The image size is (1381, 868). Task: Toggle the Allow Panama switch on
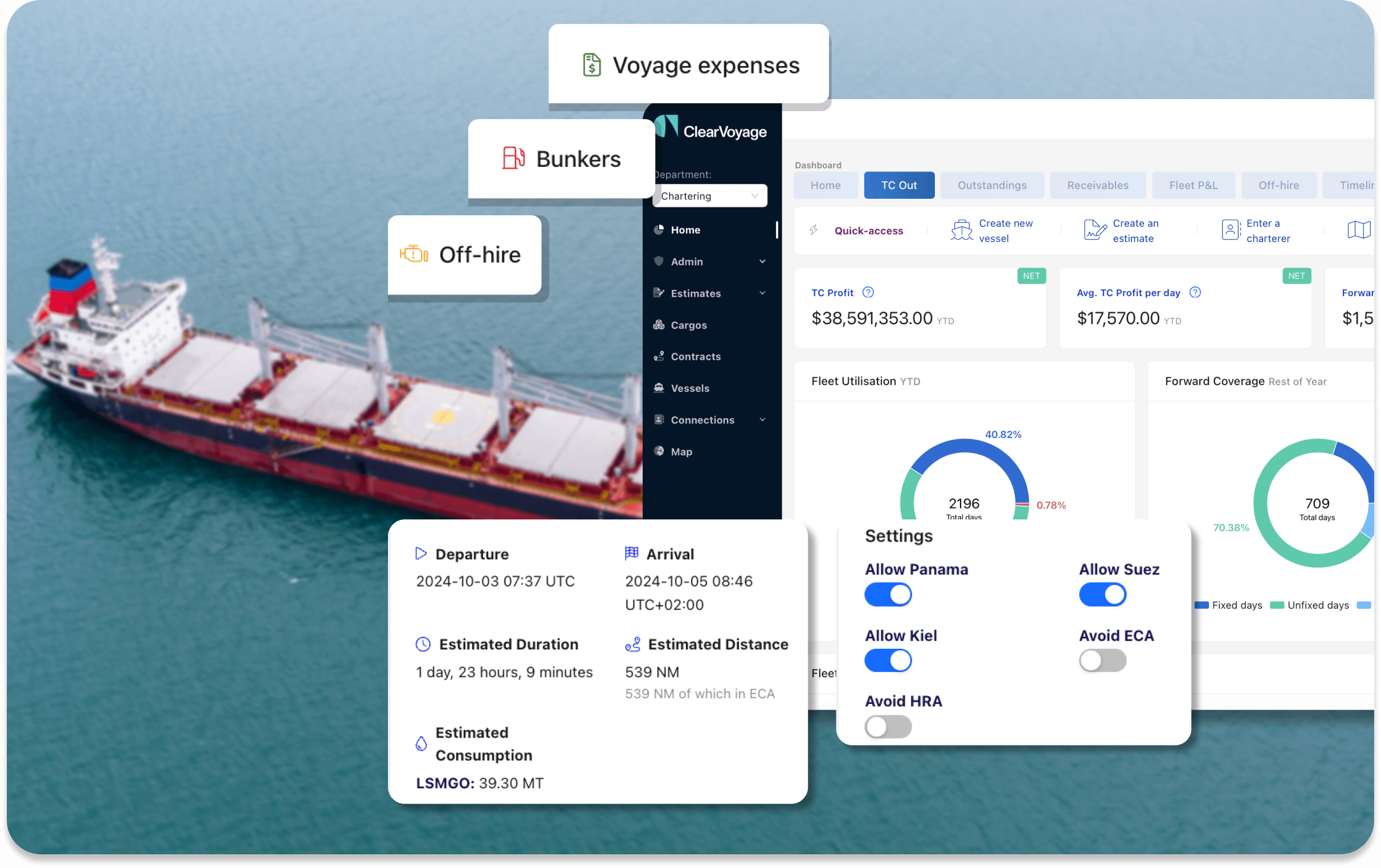pos(888,594)
